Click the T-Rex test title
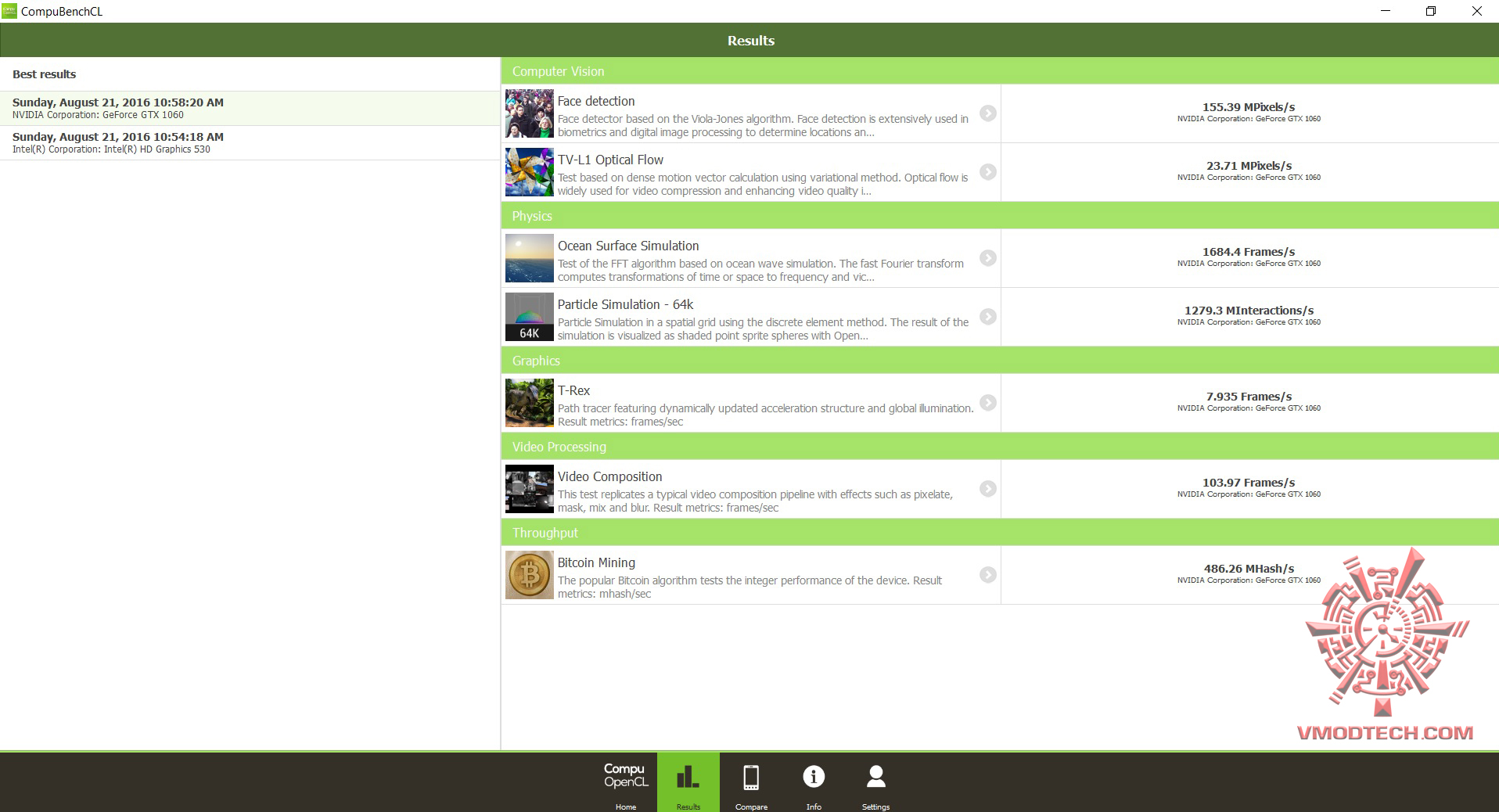1499x812 pixels. [x=573, y=390]
